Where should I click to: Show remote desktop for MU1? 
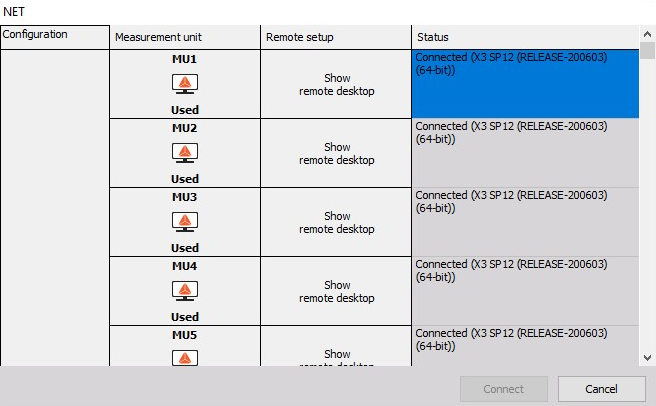tap(336, 85)
